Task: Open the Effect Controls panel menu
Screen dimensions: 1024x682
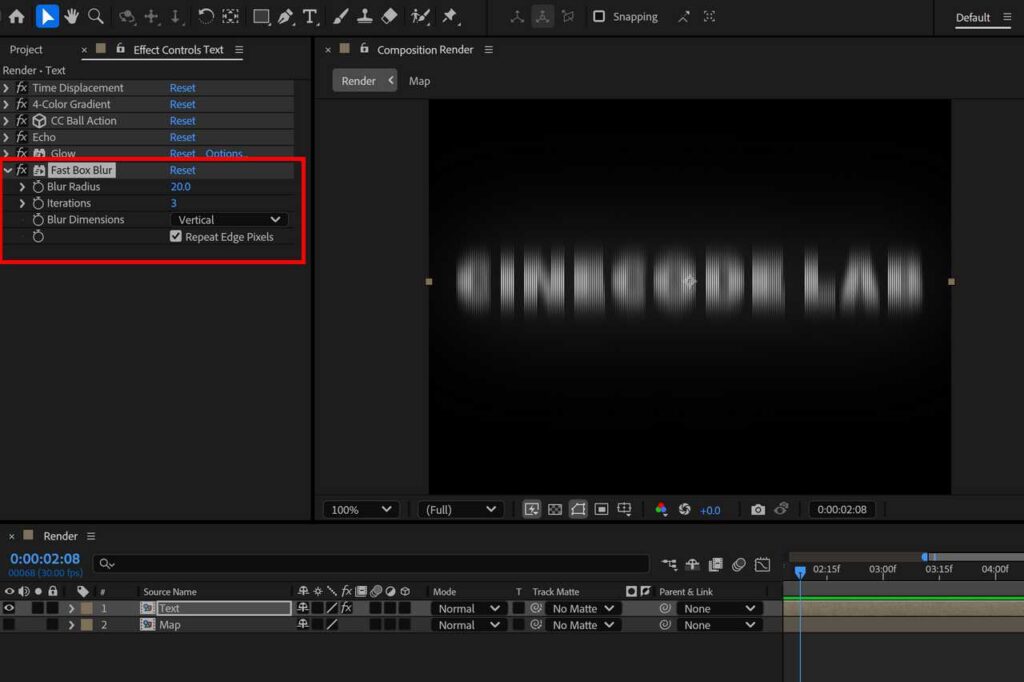Action: (x=239, y=50)
